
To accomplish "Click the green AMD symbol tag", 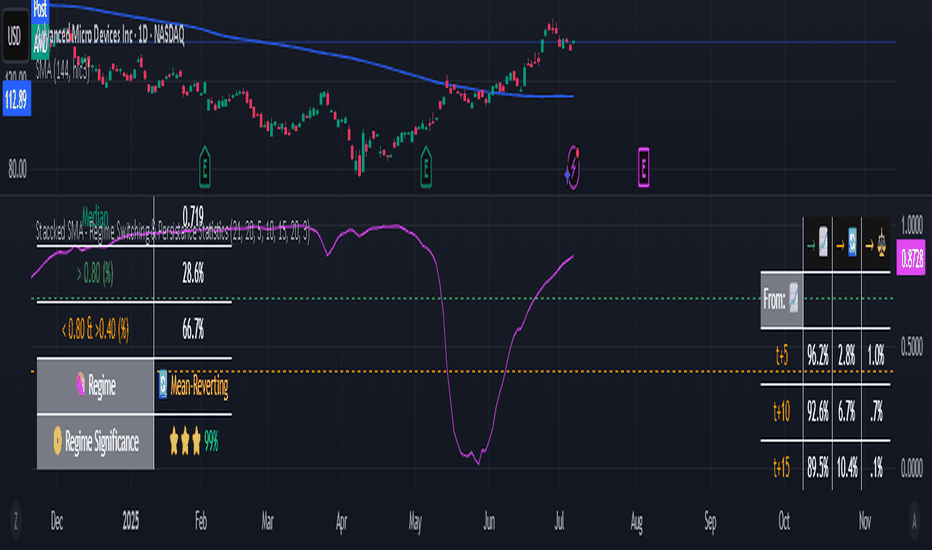I will (x=40, y=43).
